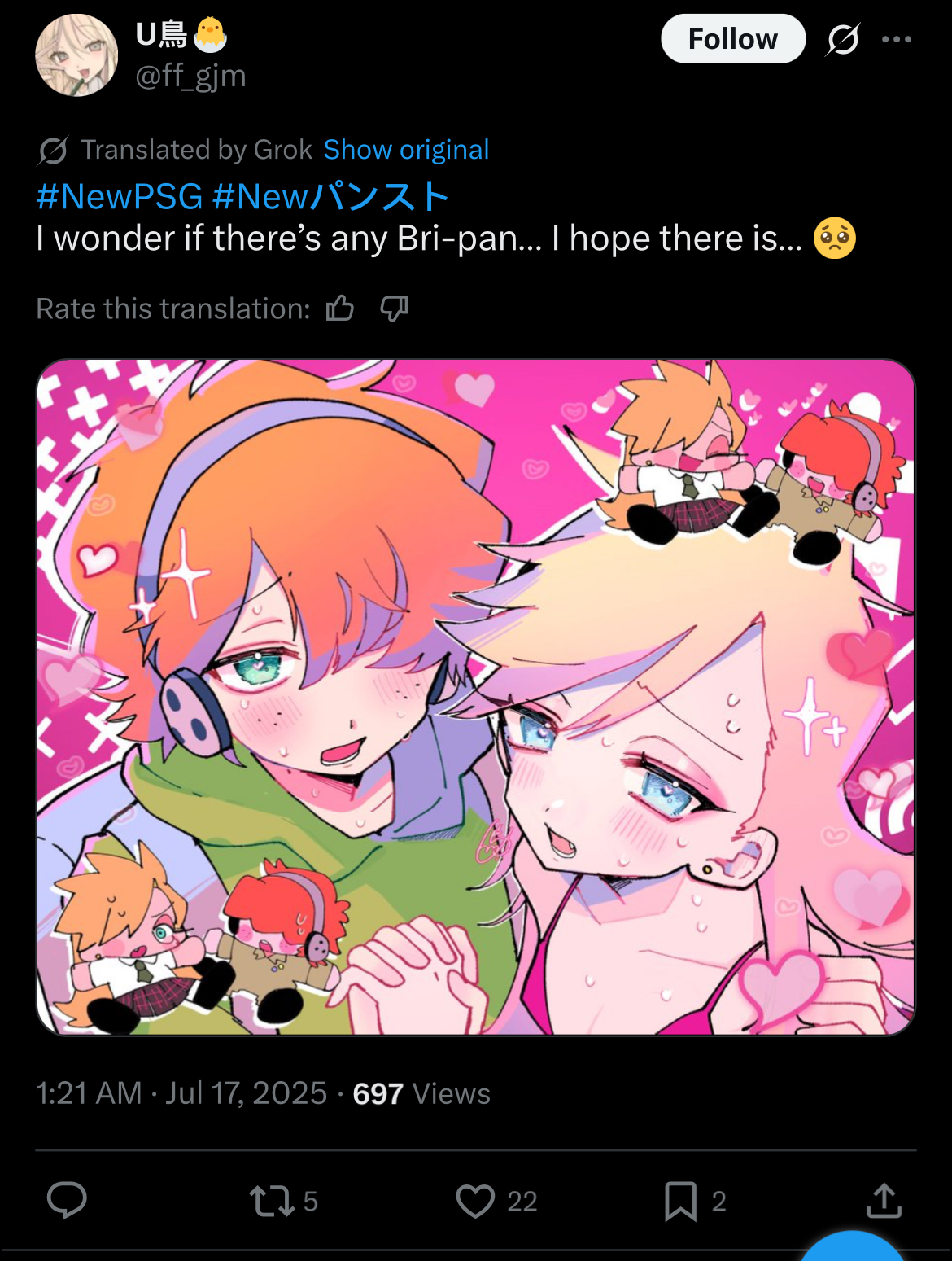This screenshot has width=952, height=1261.
Task: Show original untranslated post text
Action: tap(406, 150)
